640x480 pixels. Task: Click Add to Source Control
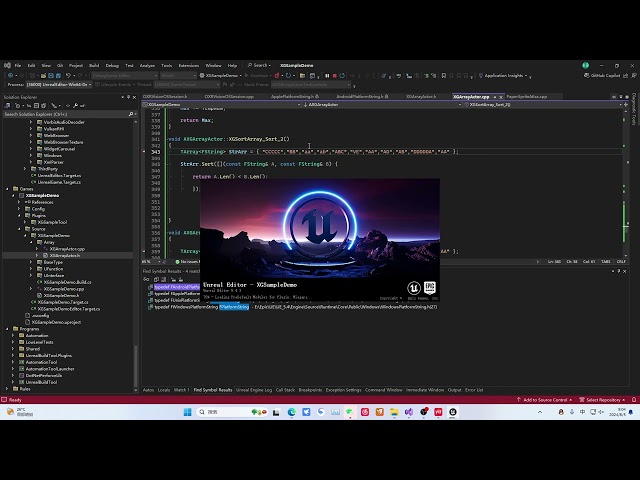click(x=544, y=400)
